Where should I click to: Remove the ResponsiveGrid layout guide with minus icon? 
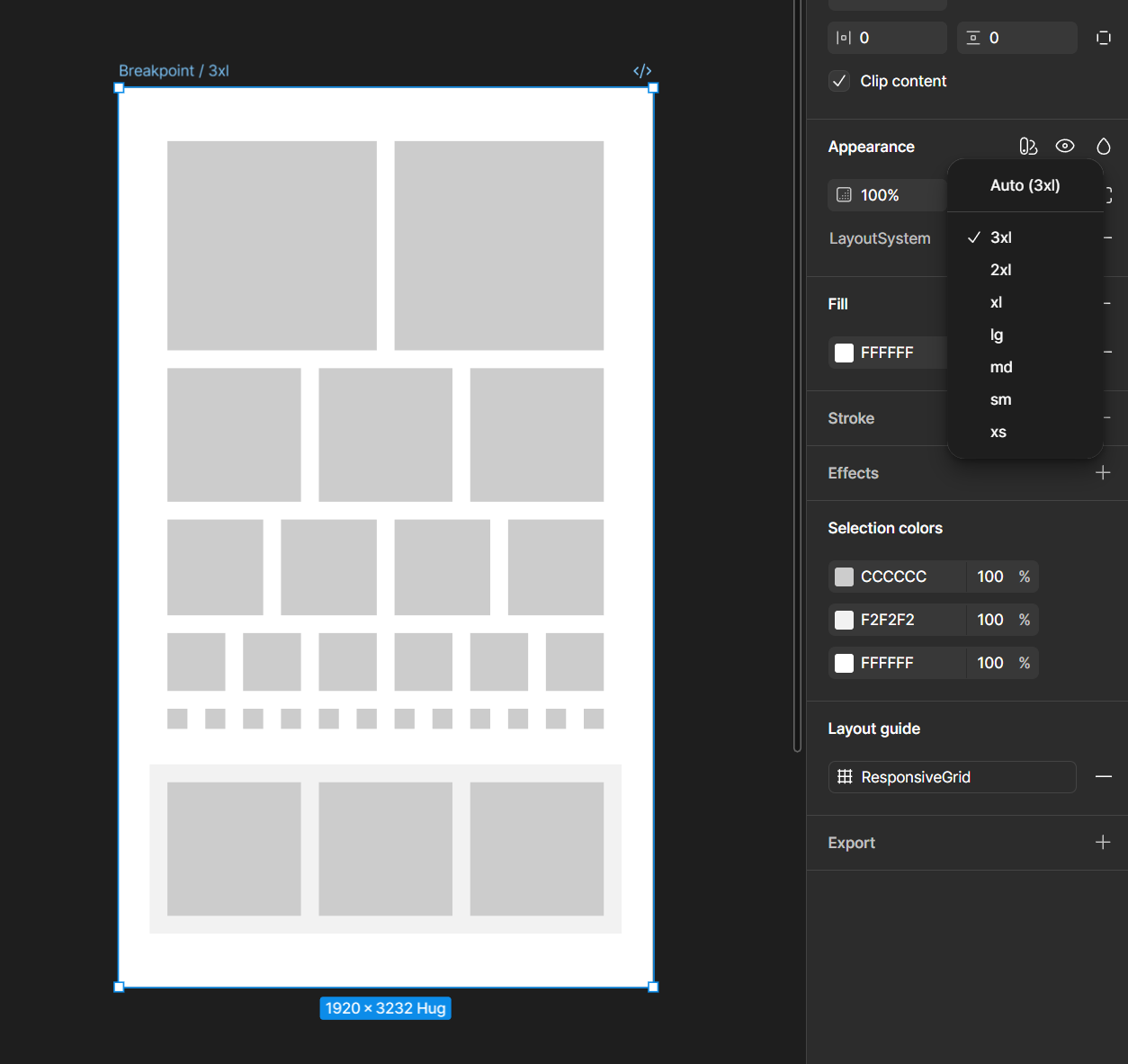coord(1104,777)
